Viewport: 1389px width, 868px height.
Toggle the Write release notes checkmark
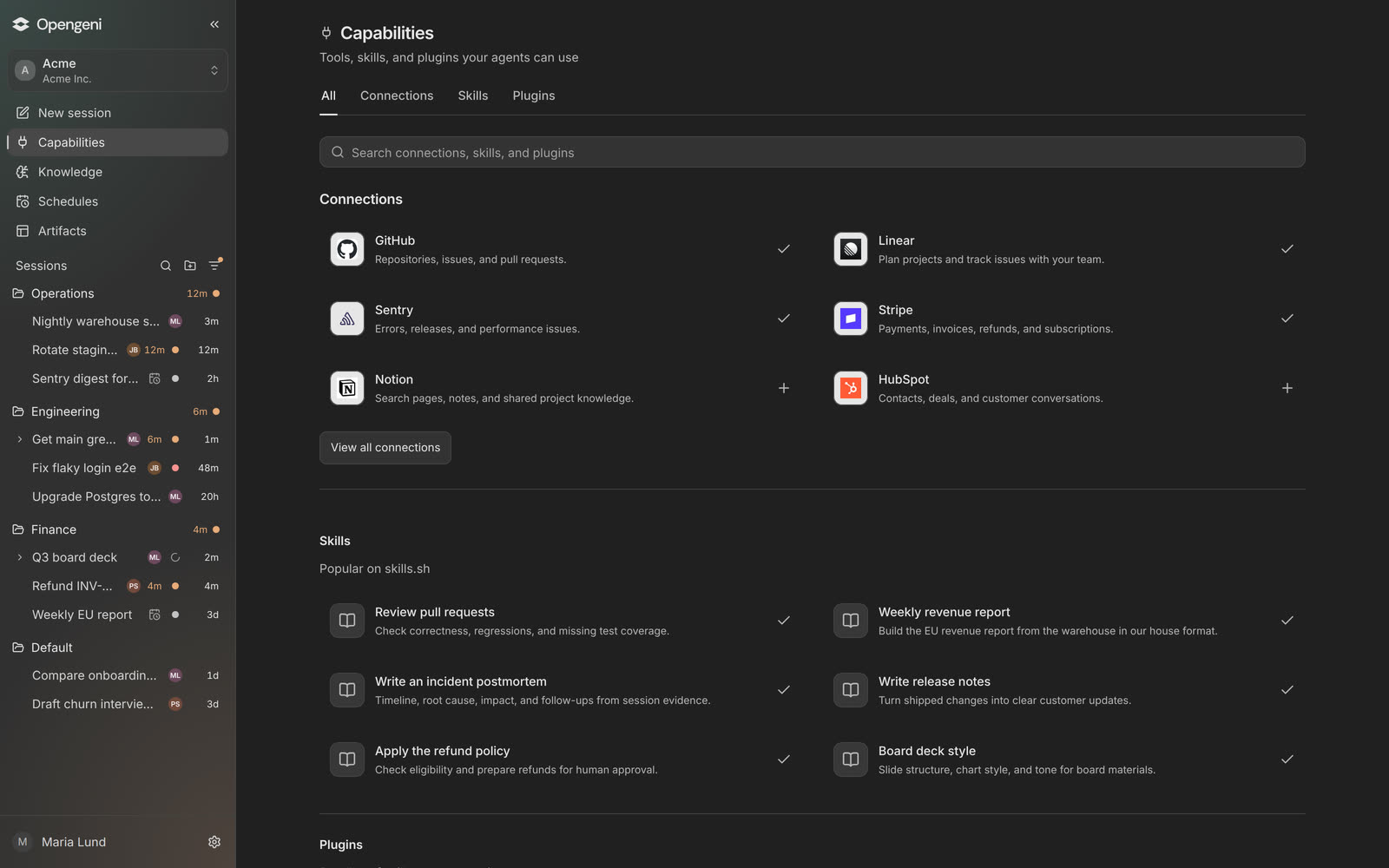1287,690
